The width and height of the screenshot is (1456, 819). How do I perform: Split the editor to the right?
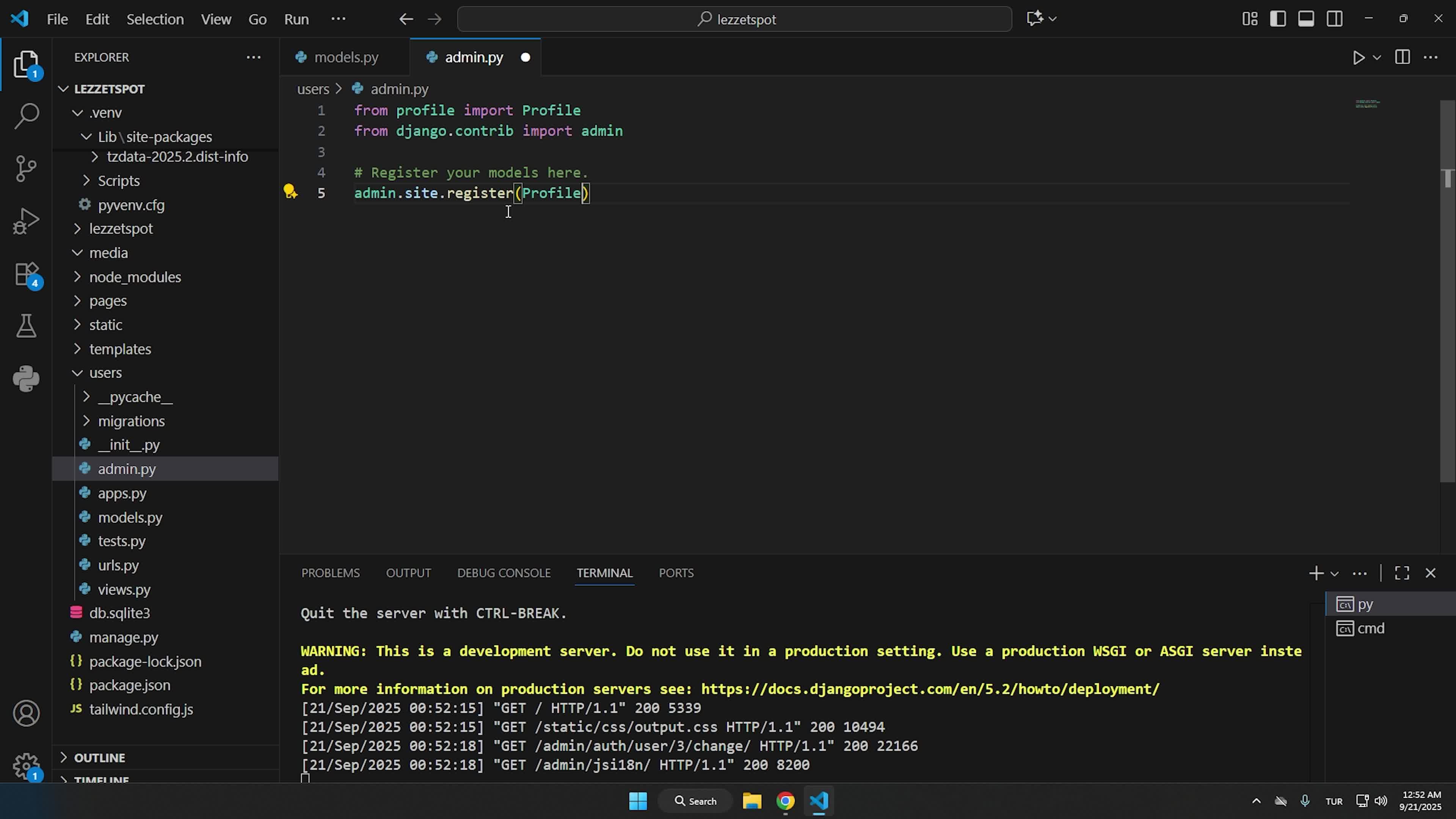point(1402,58)
